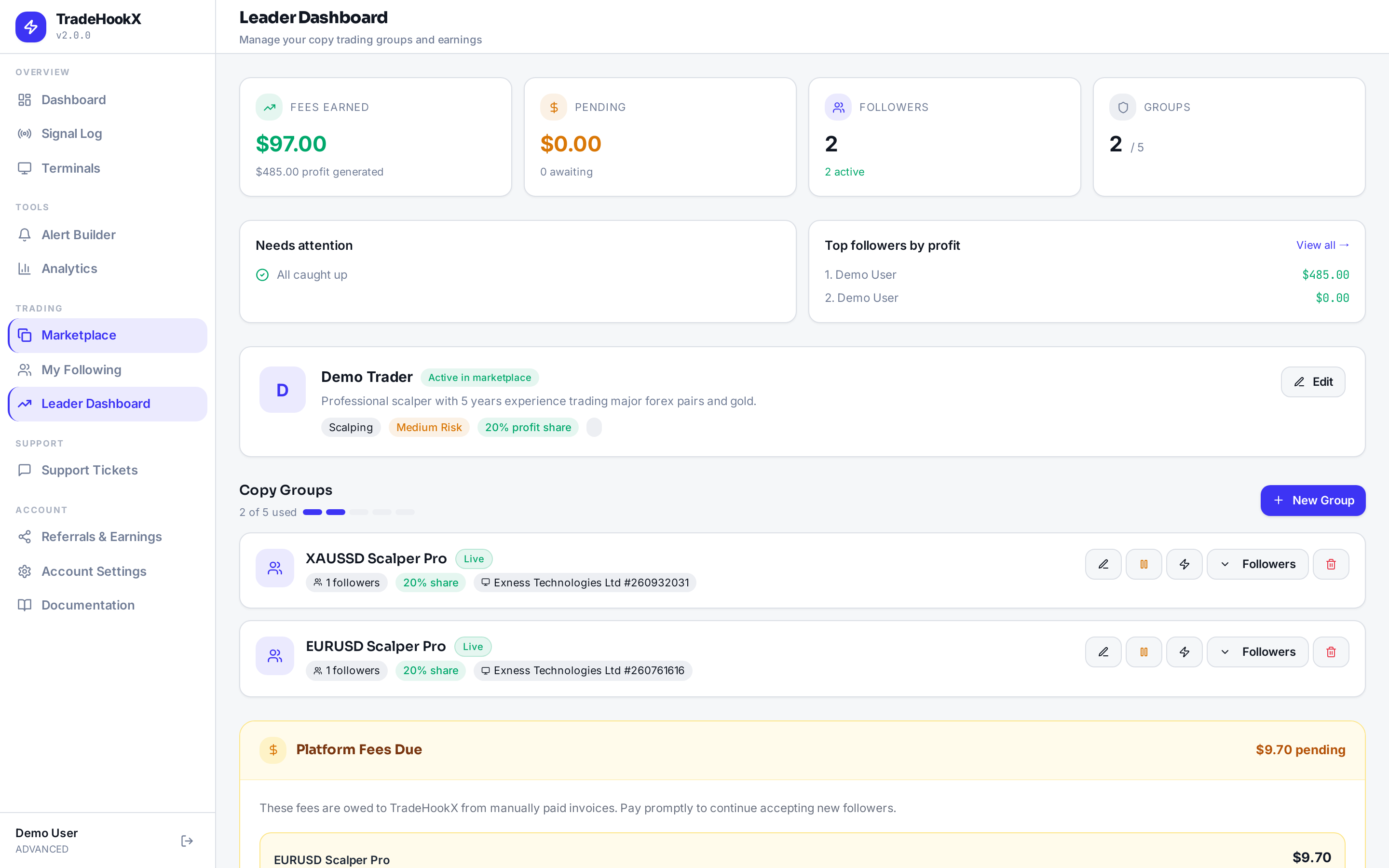
Task: Create a New Group
Action: (x=1313, y=501)
